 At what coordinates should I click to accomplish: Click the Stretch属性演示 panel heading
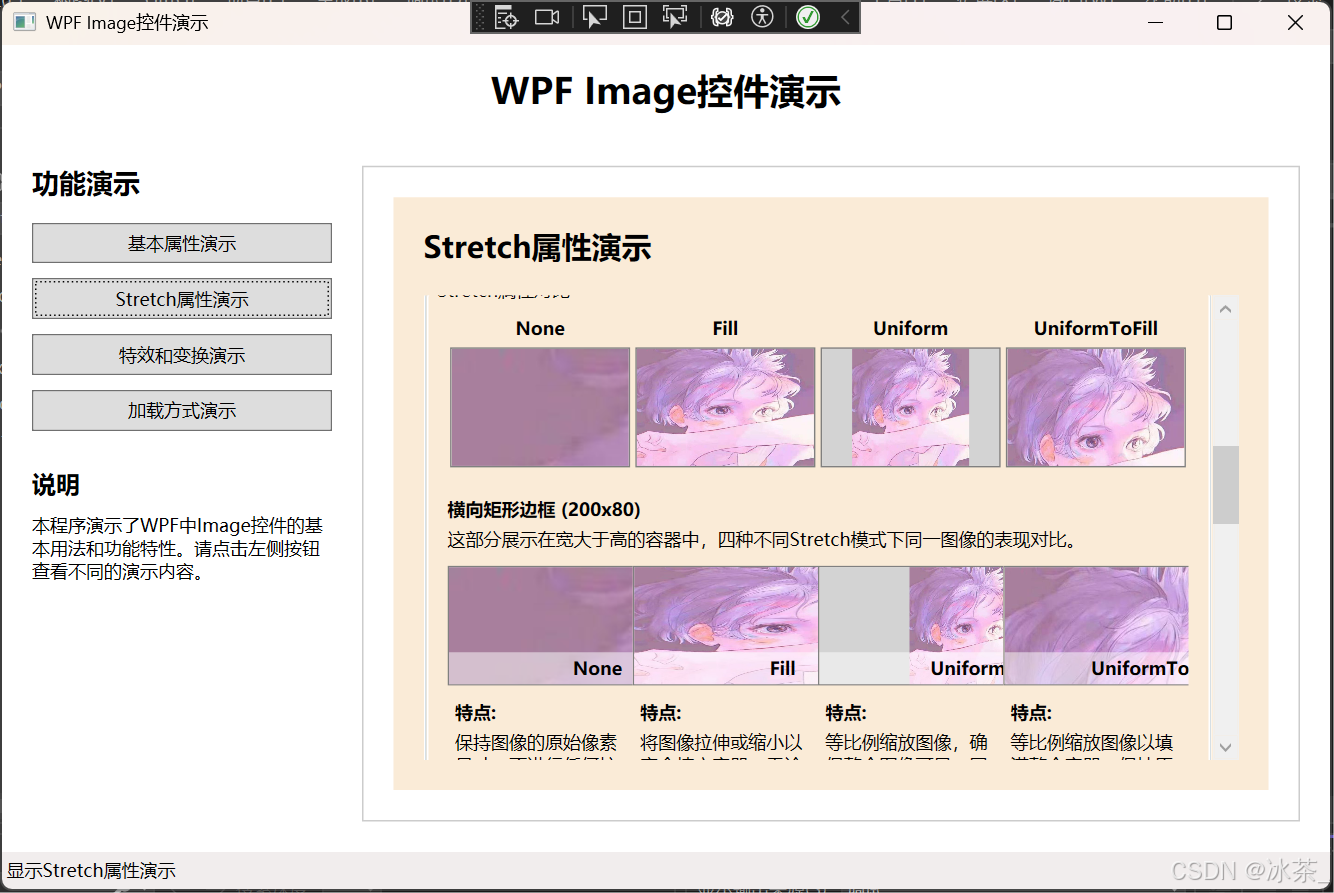point(537,247)
